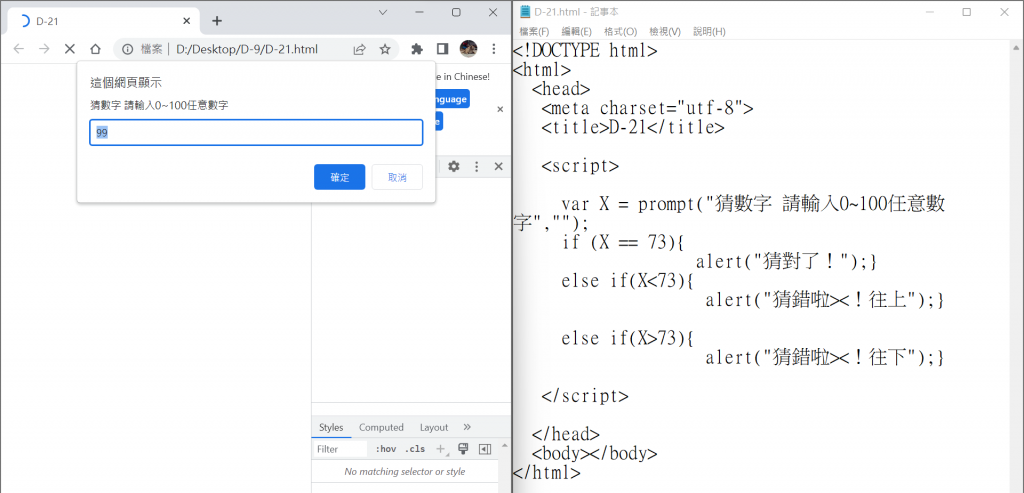Toggle the computed styles sidebar icon
Screen dimensions: 1024x493
pos(485,449)
